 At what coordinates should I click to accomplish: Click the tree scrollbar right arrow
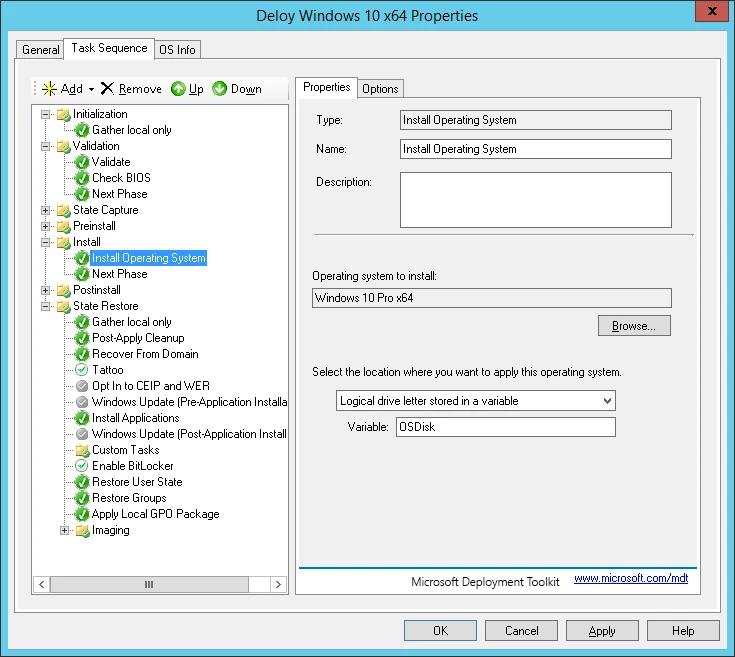coord(278,584)
